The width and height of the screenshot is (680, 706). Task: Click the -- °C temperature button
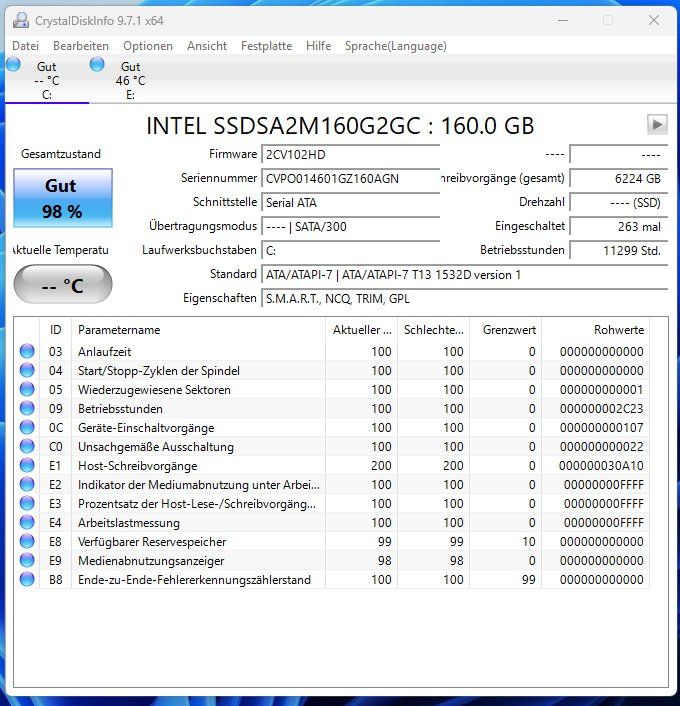tap(63, 284)
